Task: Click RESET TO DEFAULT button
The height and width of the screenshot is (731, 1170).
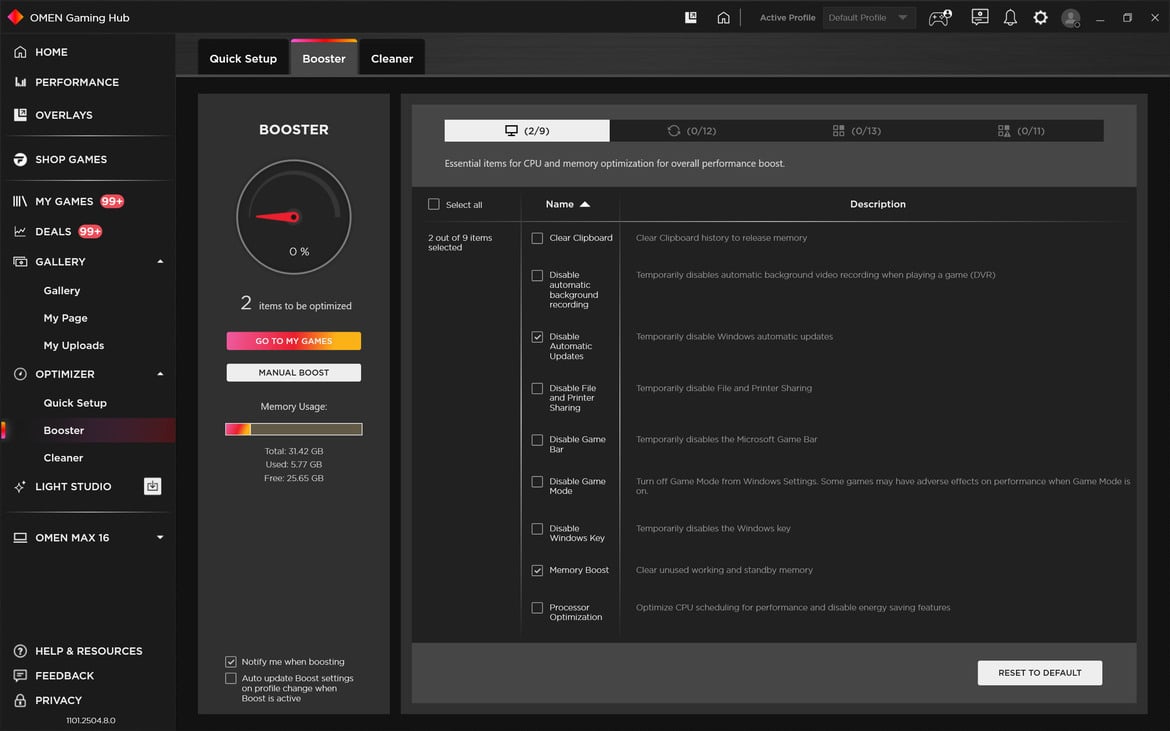Action: [x=1039, y=673]
